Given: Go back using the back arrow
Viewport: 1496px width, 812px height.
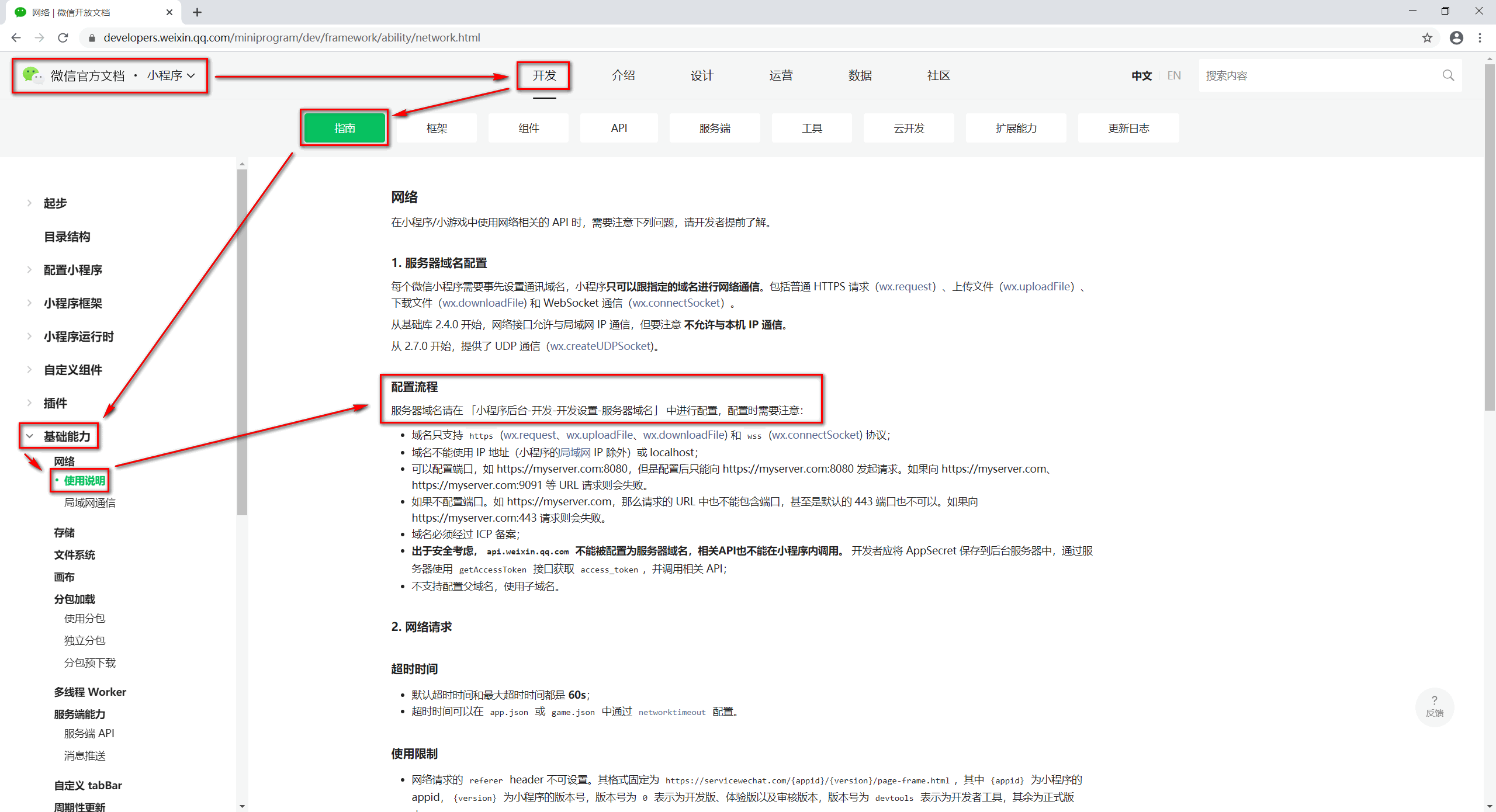Looking at the screenshot, I should [16, 37].
